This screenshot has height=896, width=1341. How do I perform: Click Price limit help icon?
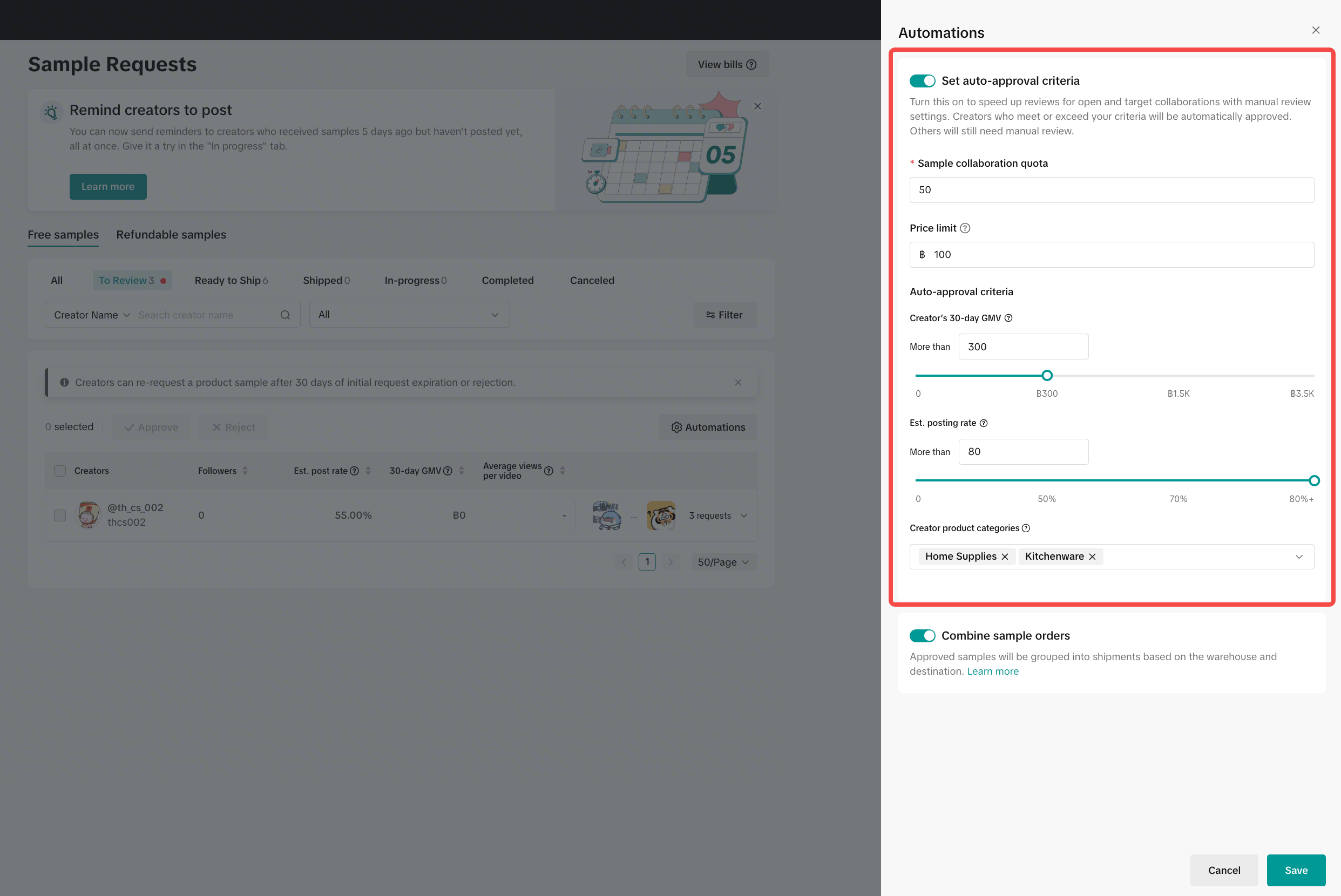pos(965,228)
